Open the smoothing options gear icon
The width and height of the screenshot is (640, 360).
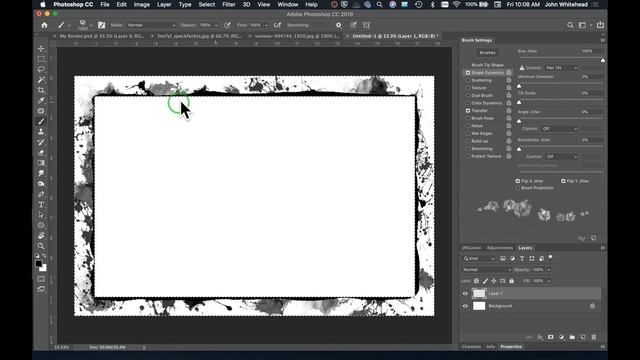pos(338,25)
